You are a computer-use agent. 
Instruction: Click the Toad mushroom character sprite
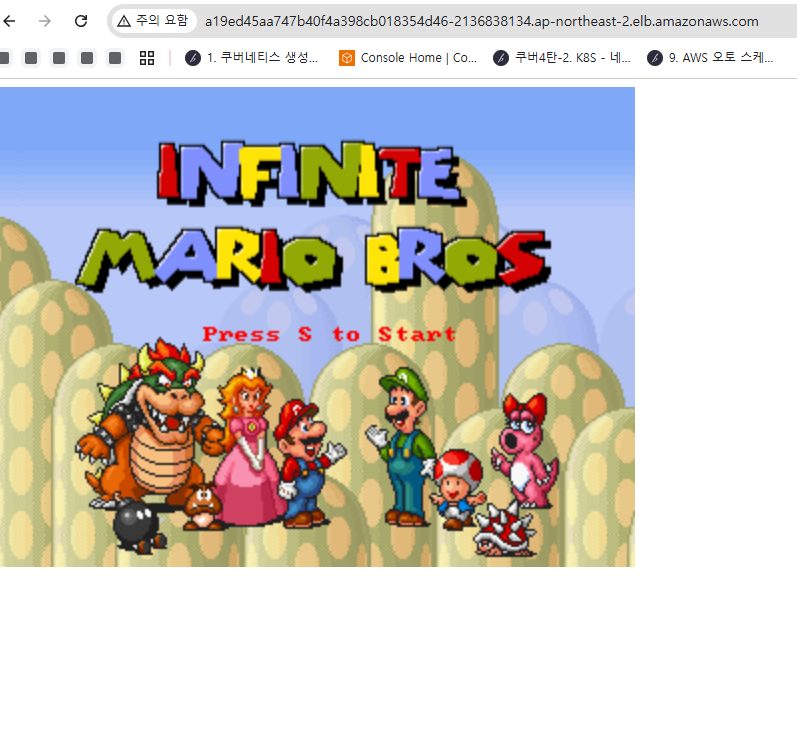[x=457, y=489]
